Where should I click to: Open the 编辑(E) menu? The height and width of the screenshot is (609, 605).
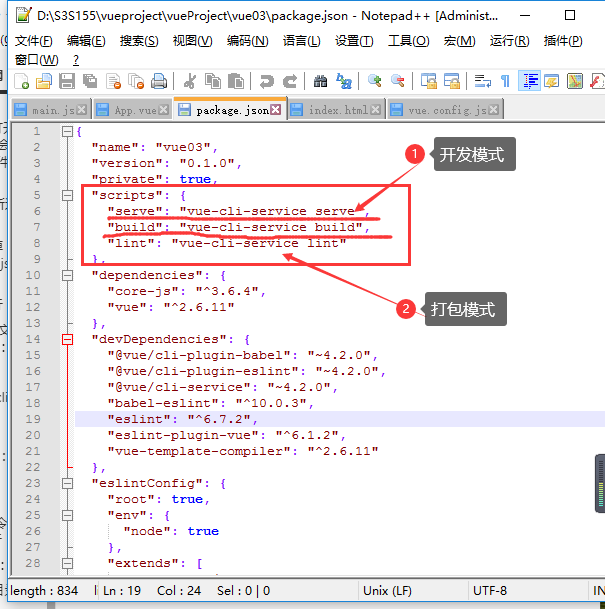(x=86, y=41)
